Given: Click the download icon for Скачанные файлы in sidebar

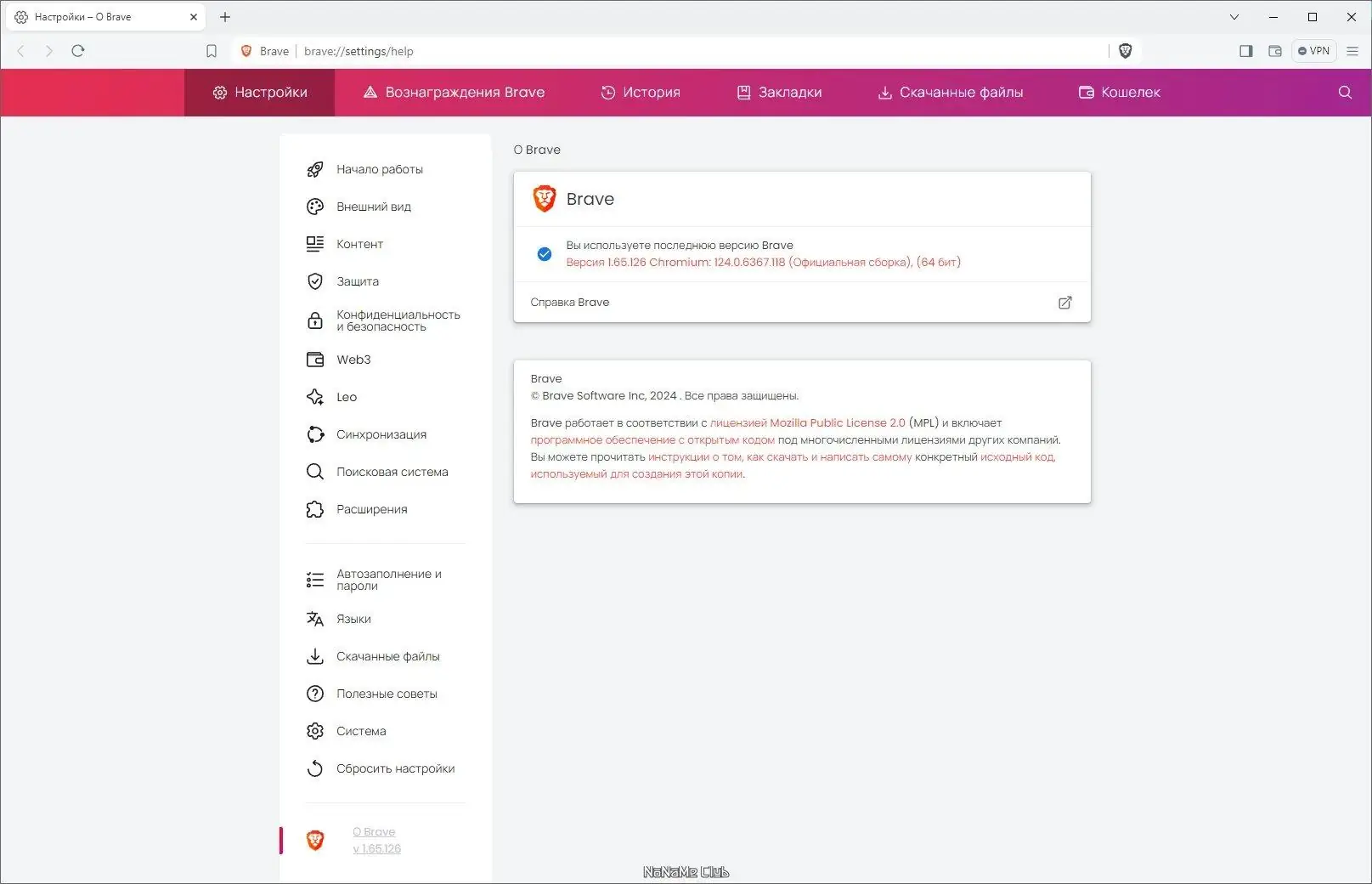Looking at the screenshot, I should [315, 656].
